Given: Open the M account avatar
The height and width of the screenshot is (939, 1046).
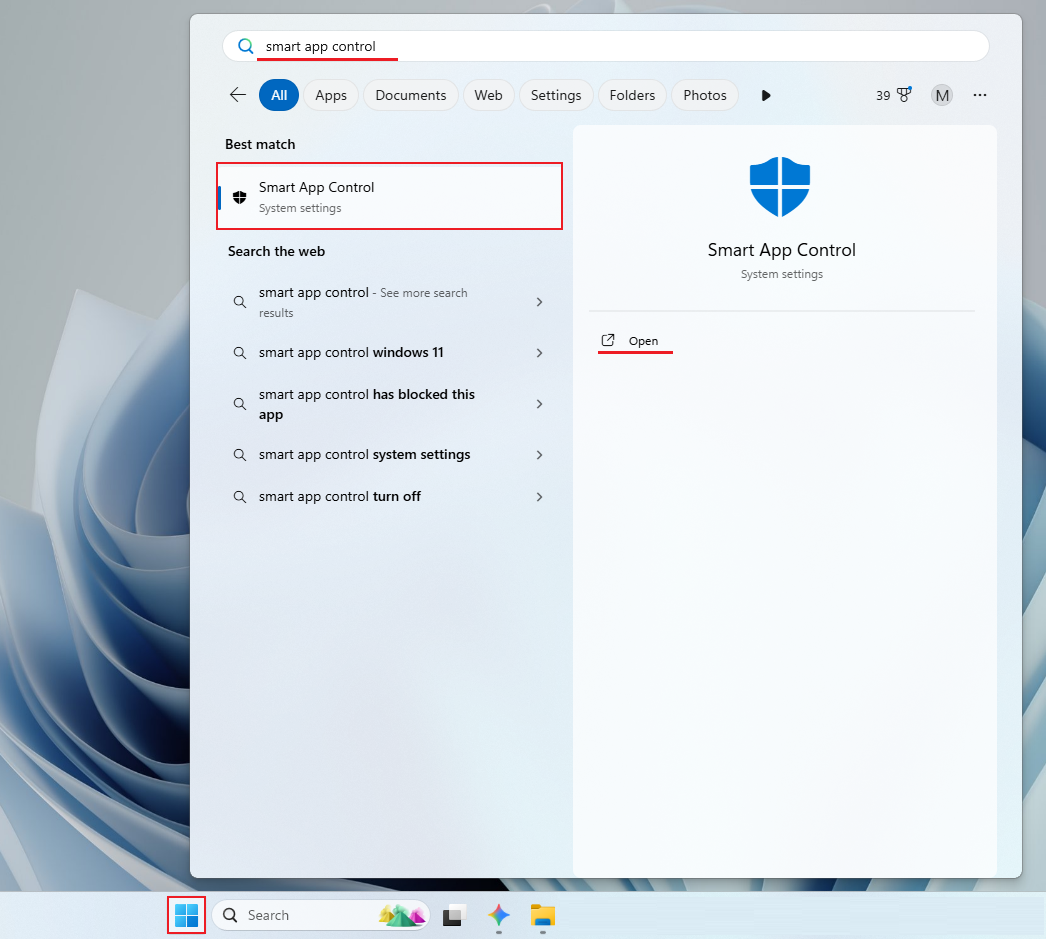Looking at the screenshot, I should pos(942,95).
